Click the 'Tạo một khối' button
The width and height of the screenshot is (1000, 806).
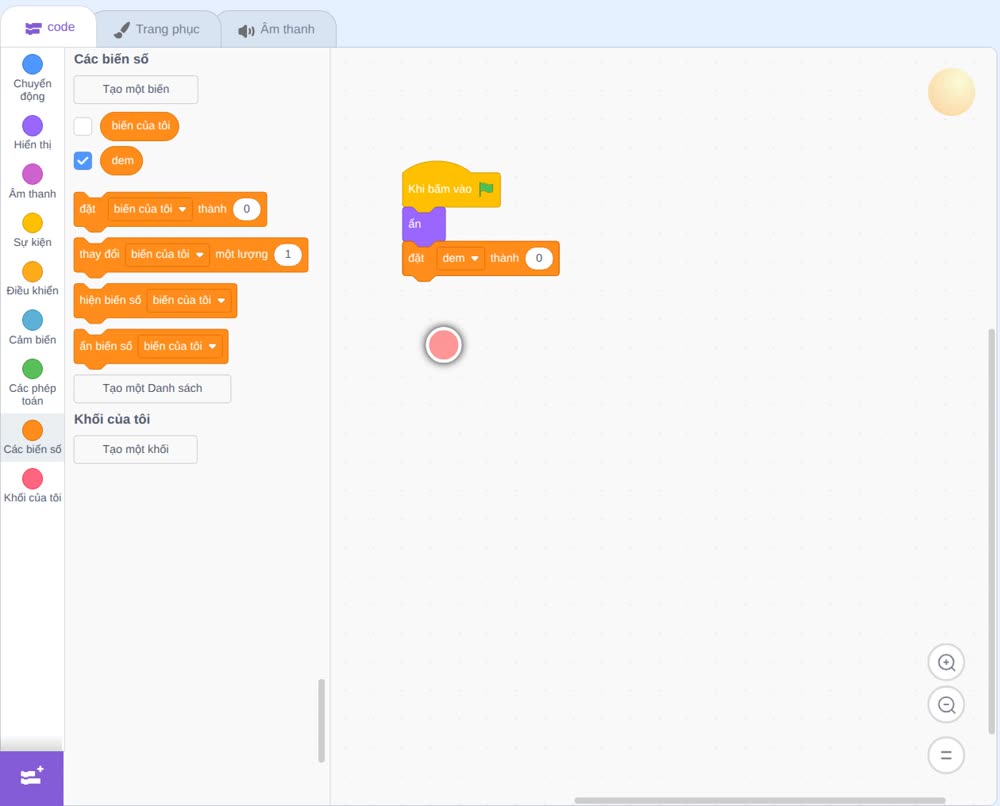click(x=136, y=450)
